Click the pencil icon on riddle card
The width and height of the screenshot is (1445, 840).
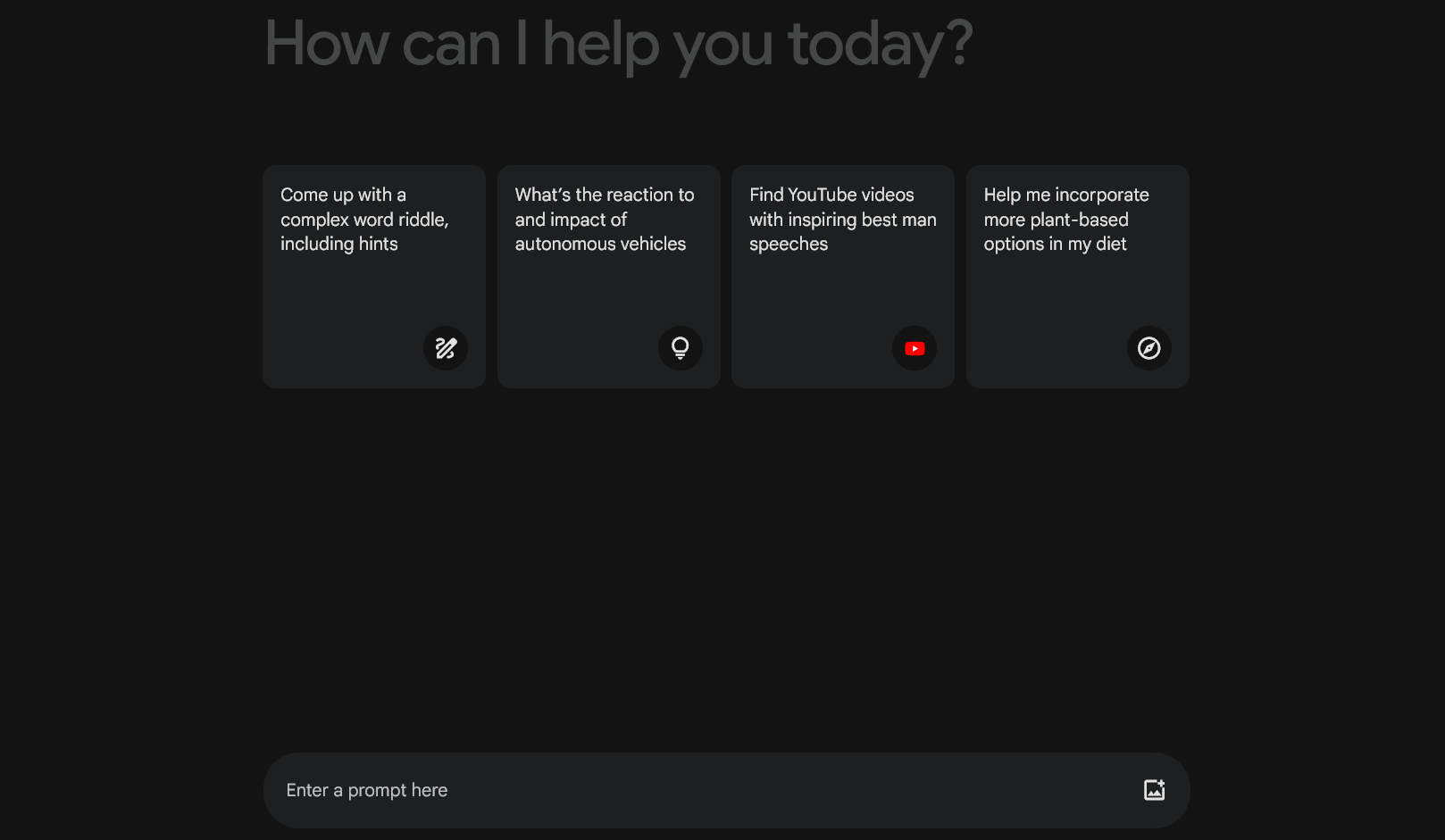pos(446,348)
